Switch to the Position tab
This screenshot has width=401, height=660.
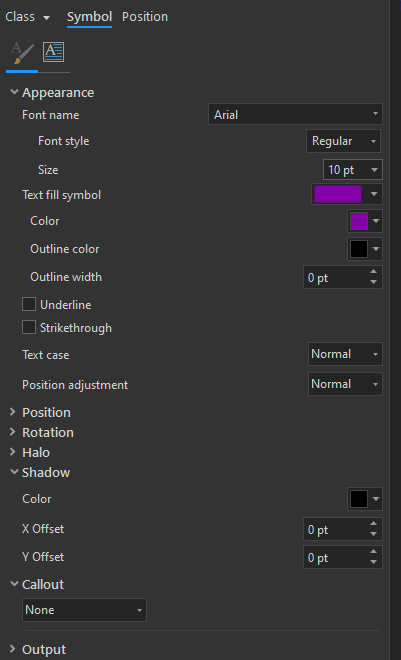point(145,17)
